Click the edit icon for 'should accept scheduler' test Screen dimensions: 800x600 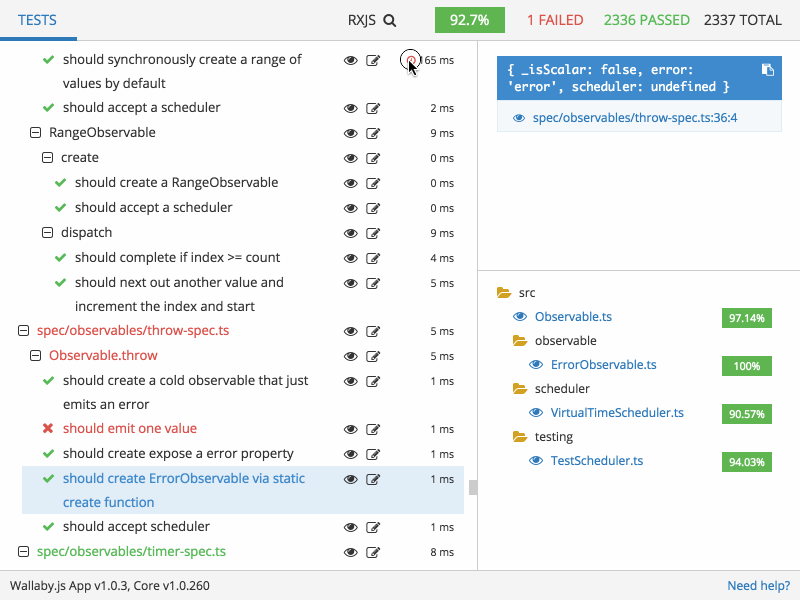coord(373,527)
